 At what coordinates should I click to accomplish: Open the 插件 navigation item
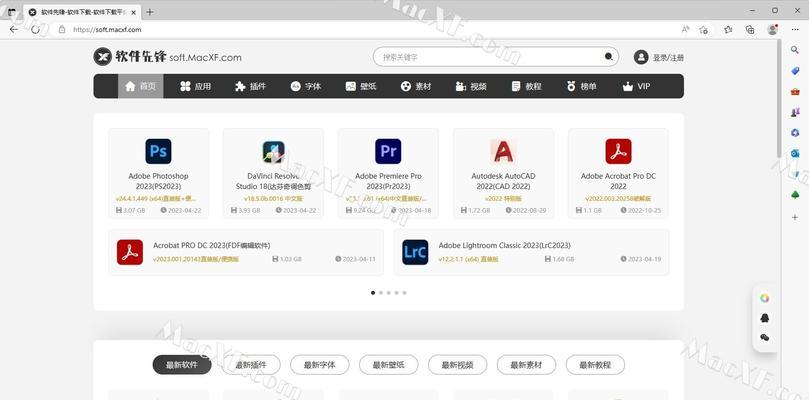click(250, 86)
